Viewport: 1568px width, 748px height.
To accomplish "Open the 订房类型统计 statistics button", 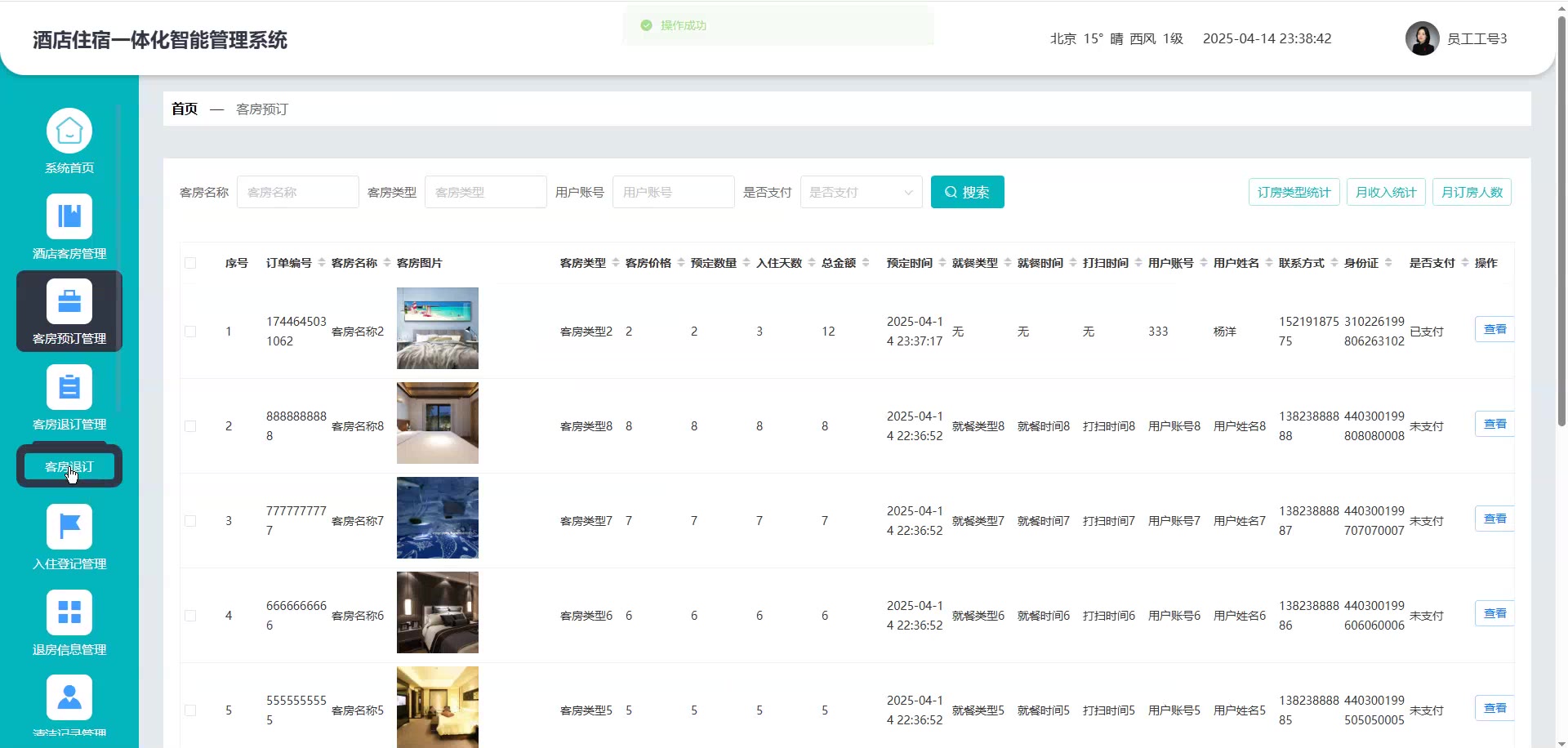I will [1294, 192].
